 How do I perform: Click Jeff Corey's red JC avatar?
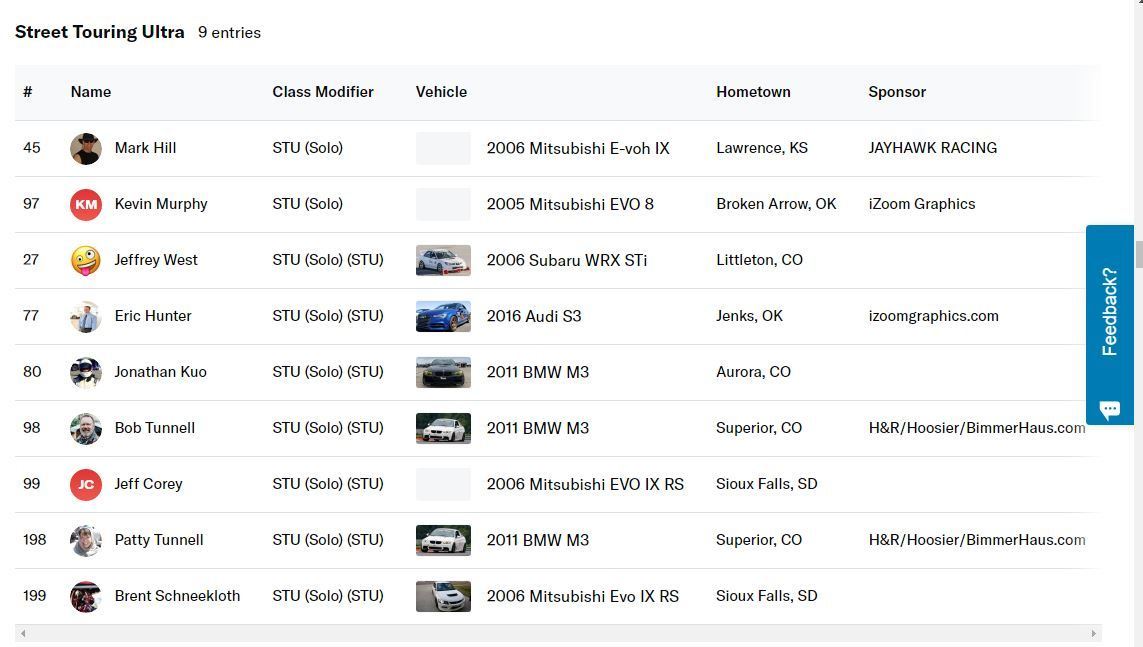86,485
